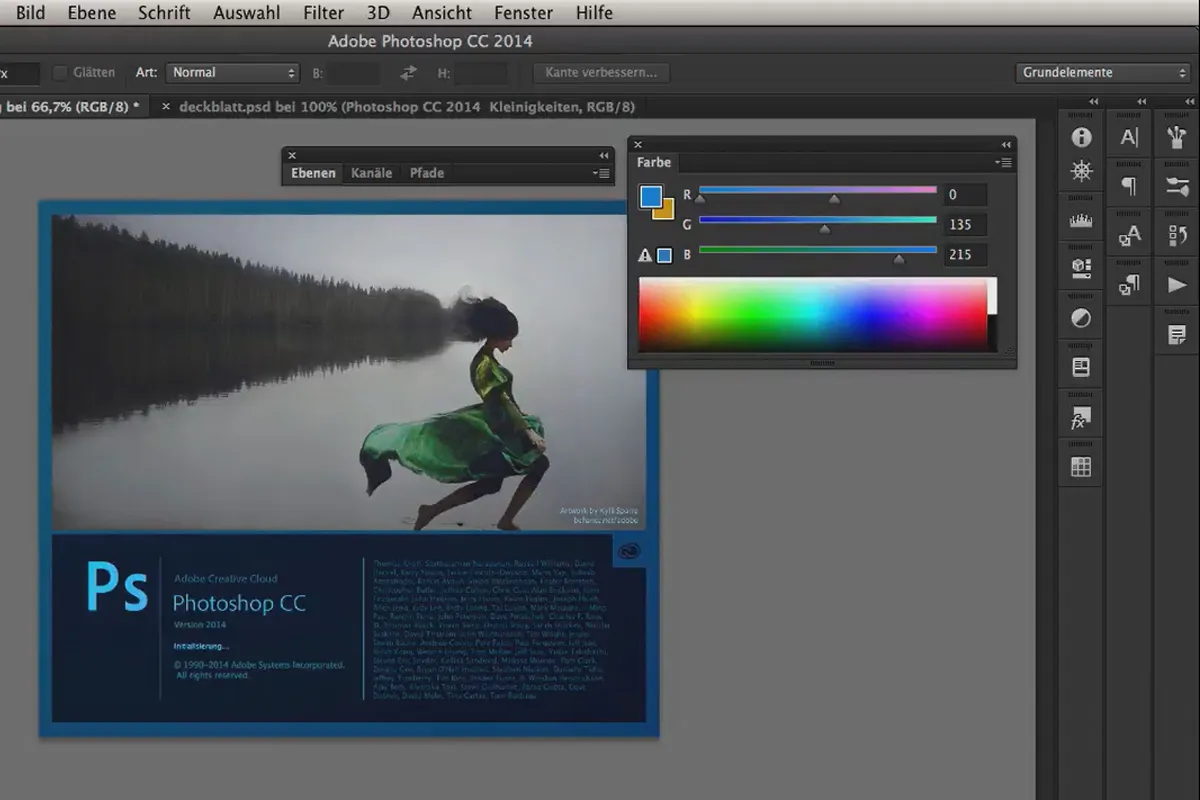The width and height of the screenshot is (1200, 800).
Task: Open the 3D menu
Action: pyautogui.click(x=378, y=13)
